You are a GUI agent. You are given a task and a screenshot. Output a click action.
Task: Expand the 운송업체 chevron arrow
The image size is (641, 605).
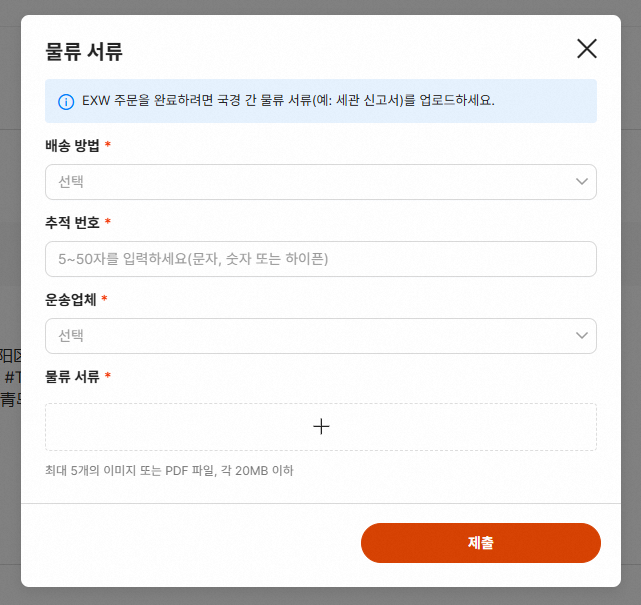(x=582, y=336)
